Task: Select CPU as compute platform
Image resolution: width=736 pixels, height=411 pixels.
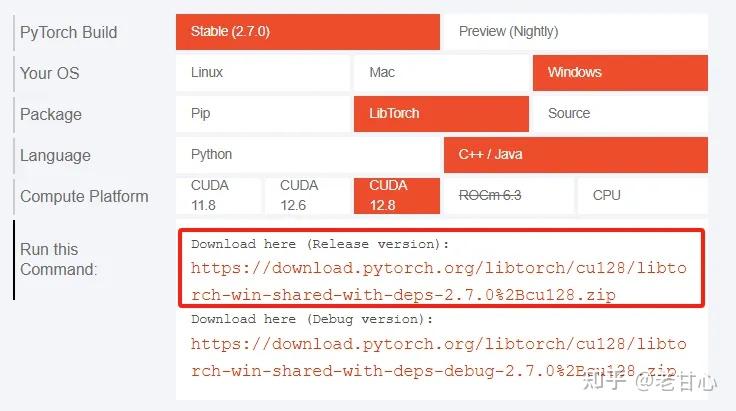Action: tap(643, 196)
